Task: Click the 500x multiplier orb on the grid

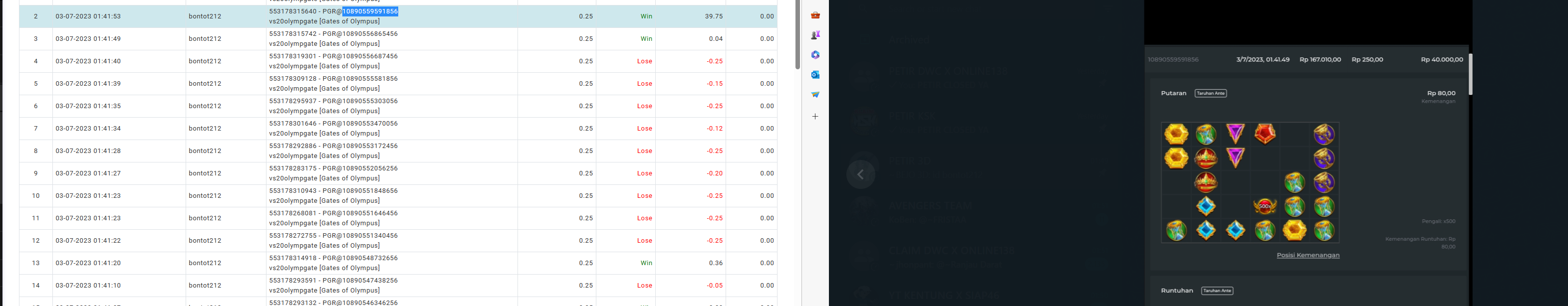Action: 1265,206
